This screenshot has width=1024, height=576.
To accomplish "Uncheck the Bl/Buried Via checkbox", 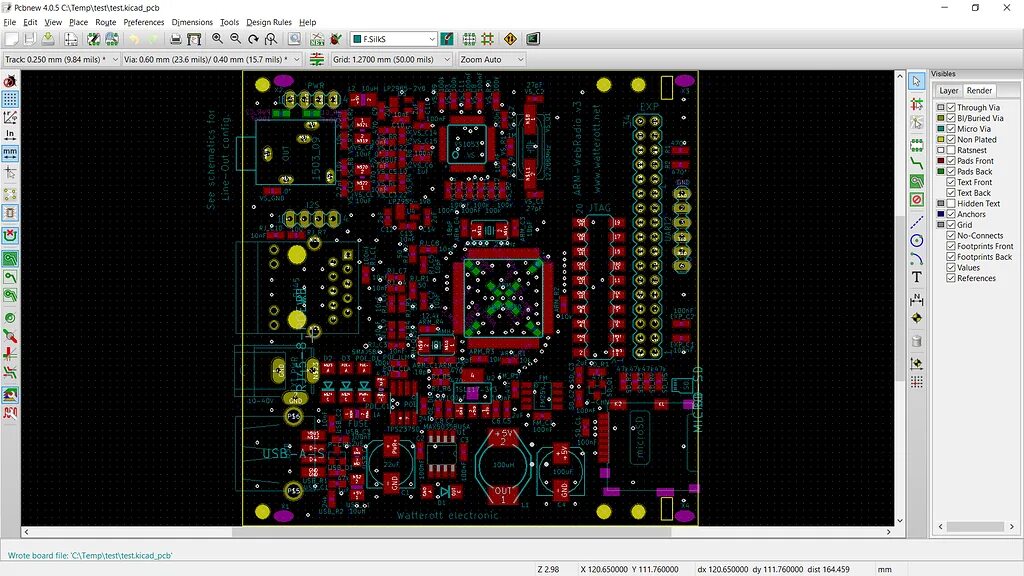I will pos(951,118).
